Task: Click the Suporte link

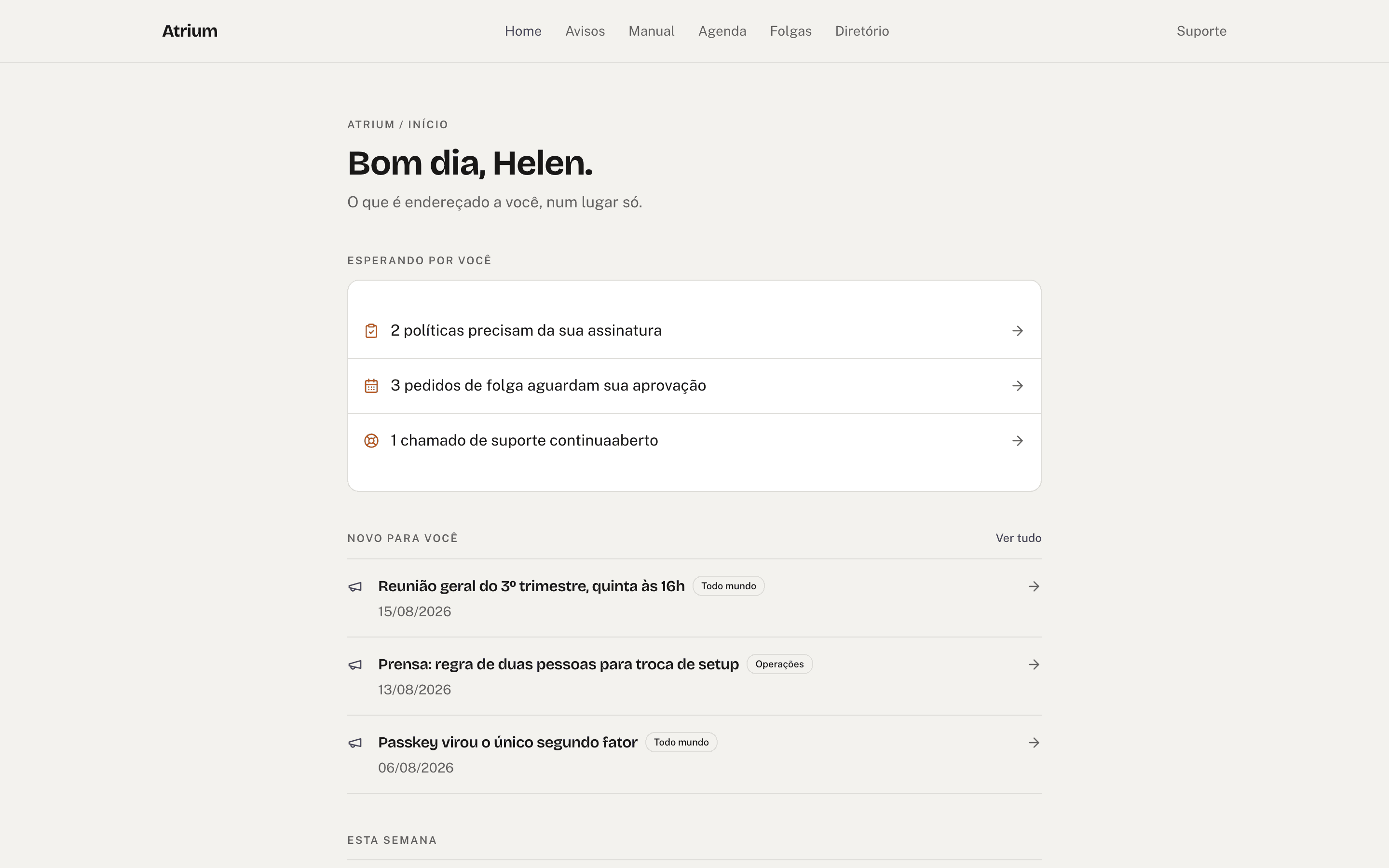Action: click(x=1201, y=31)
